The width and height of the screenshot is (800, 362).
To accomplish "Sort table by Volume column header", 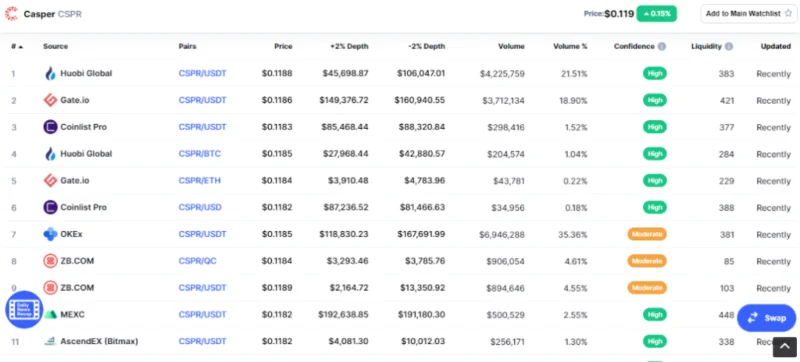I will 511,46.
